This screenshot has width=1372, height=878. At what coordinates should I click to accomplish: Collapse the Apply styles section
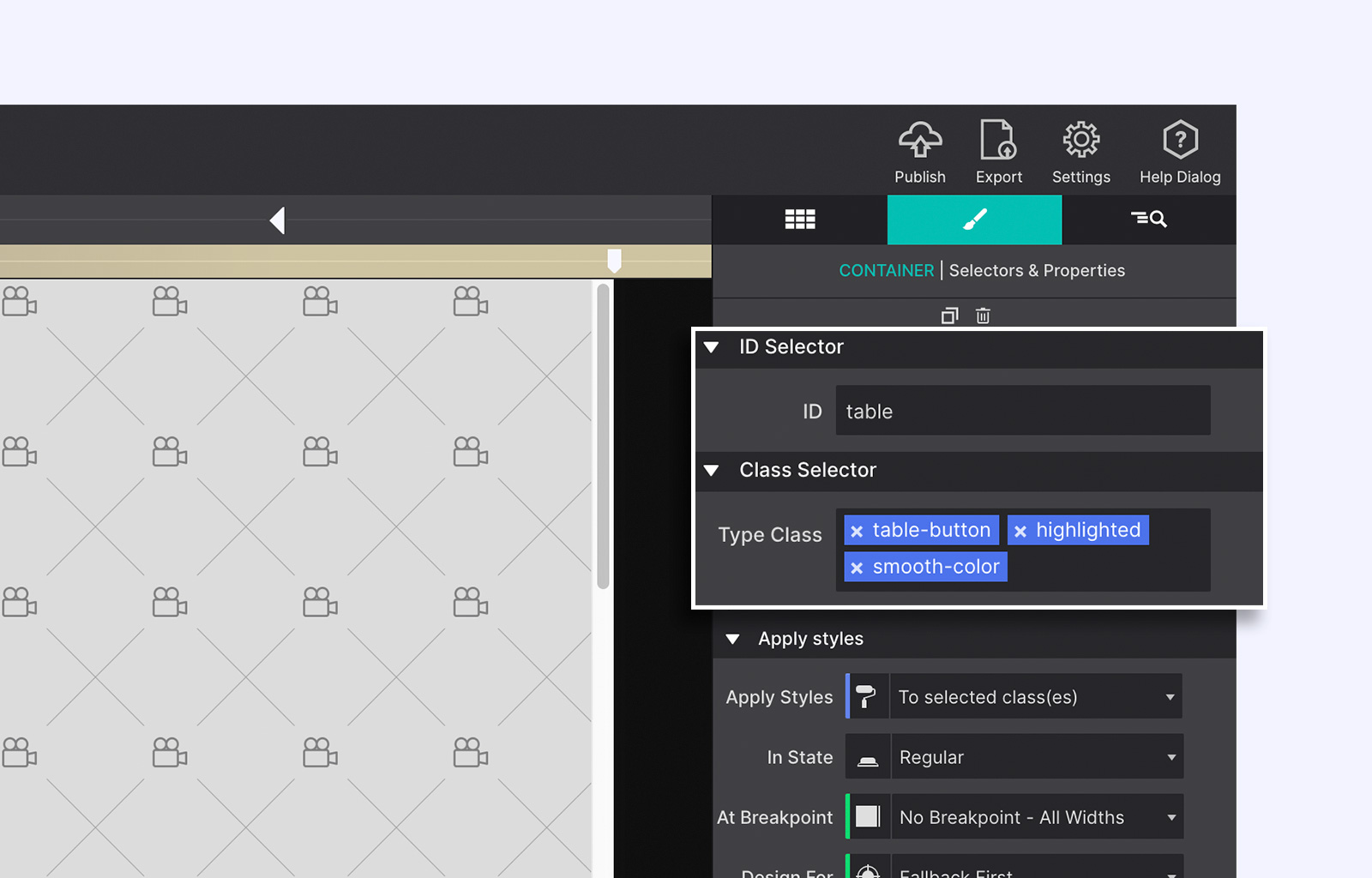(x=732, y=640)
